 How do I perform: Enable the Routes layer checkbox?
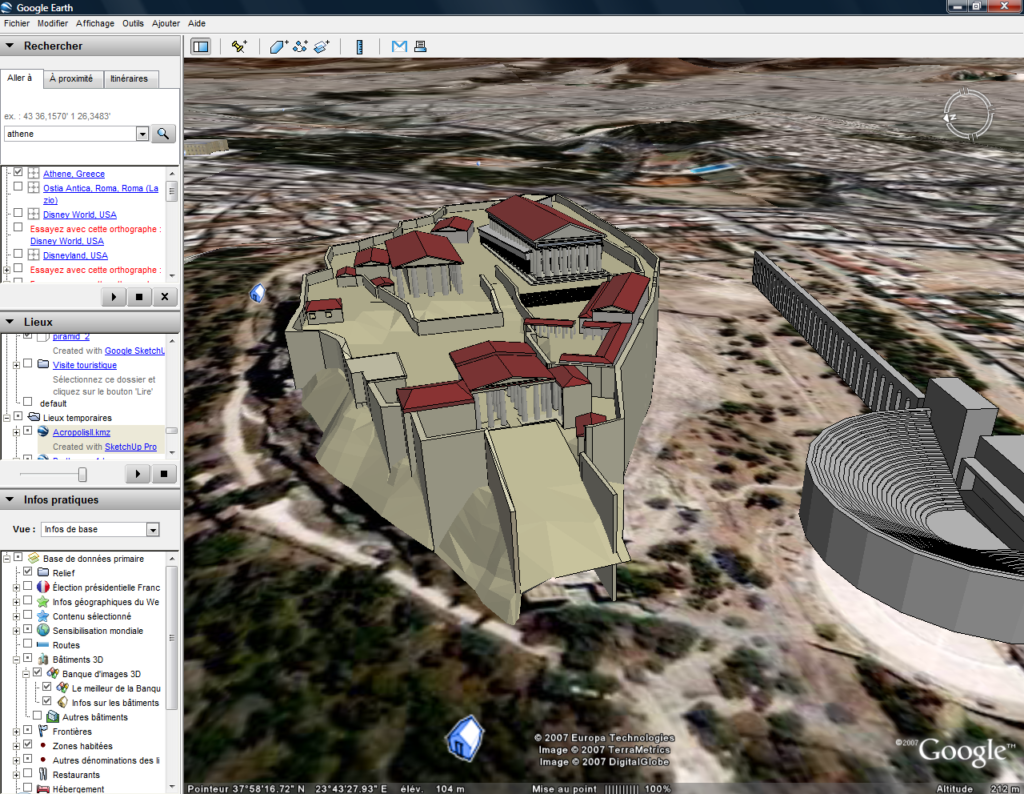pyautogui.click(x=27, y=644)
